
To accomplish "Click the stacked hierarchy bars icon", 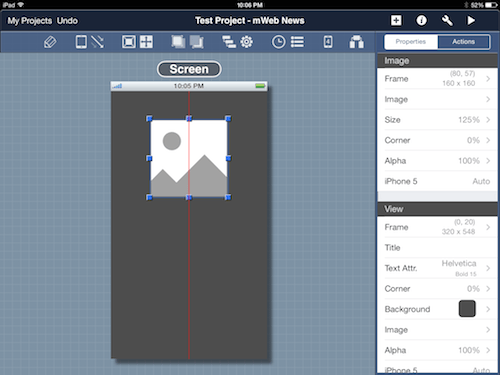I will coord(229,42).
